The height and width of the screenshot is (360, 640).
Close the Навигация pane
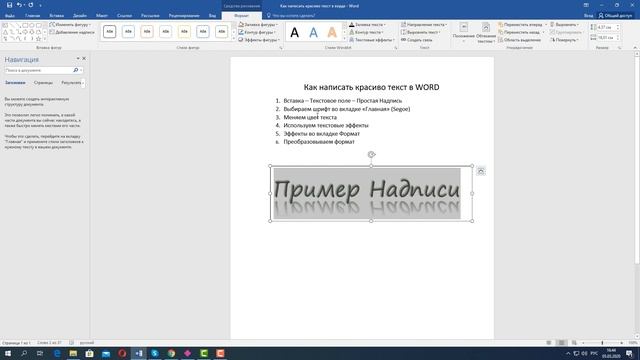(x=84, y=59)
